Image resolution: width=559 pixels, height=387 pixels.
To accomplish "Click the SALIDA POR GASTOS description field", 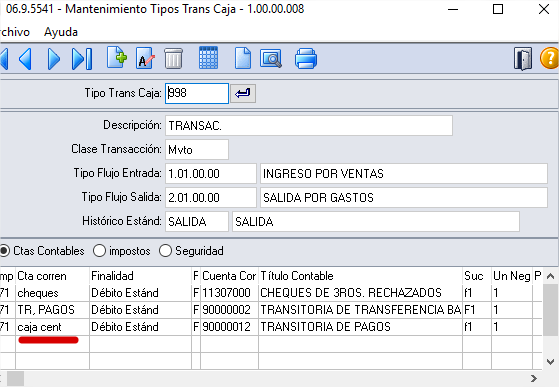I will pos(404,197).
